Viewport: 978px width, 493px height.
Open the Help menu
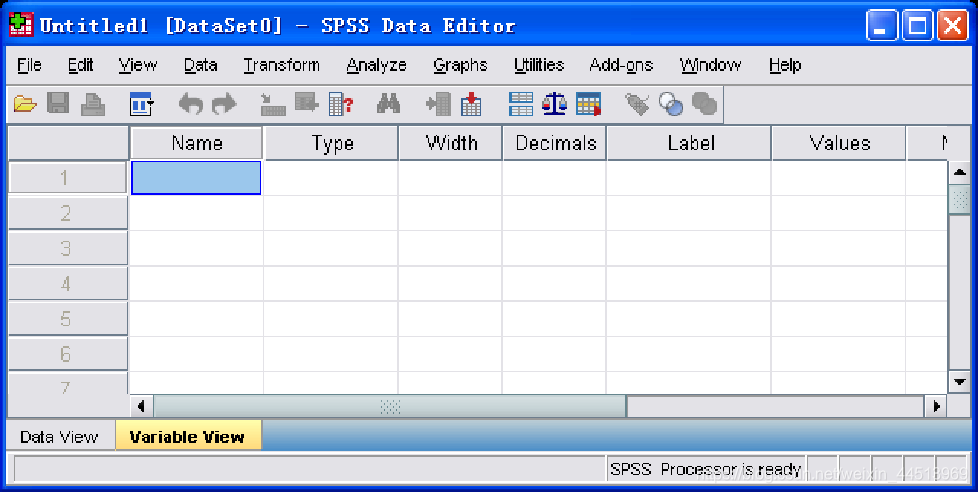(785, 65)
